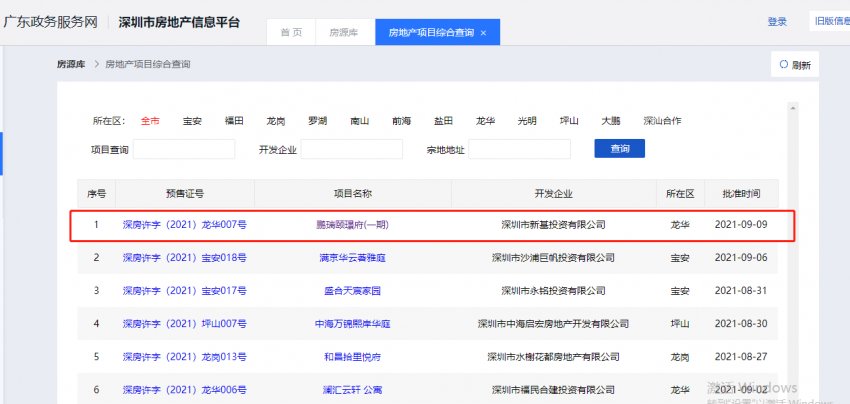Focus the 项目查询 input field
850x404 pixels.
click(x=184, y=149)
